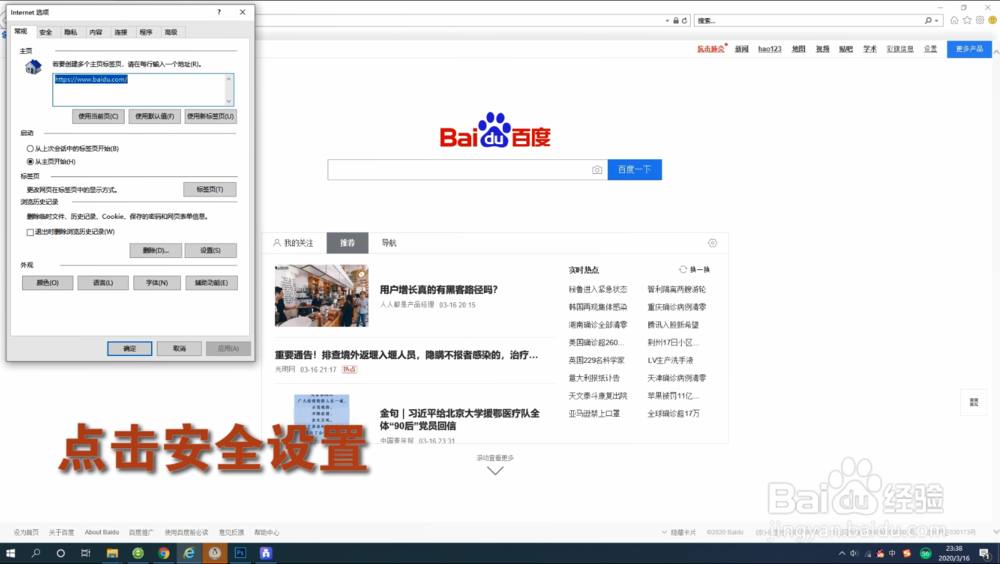
Task: Click the magnifier search icon in browser
Action: tap(928, 20)
